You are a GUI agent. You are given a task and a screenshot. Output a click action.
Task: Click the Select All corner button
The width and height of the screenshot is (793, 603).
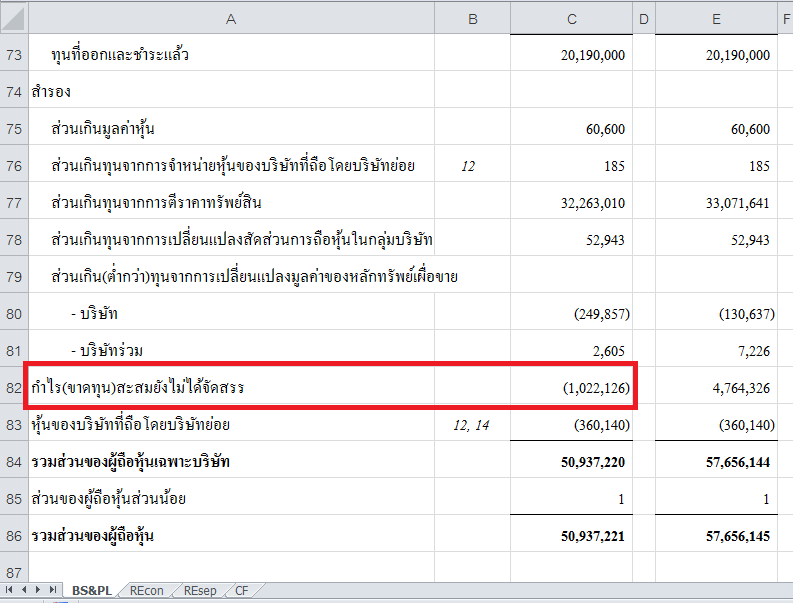pyautogui.click(x=14, y=19)
